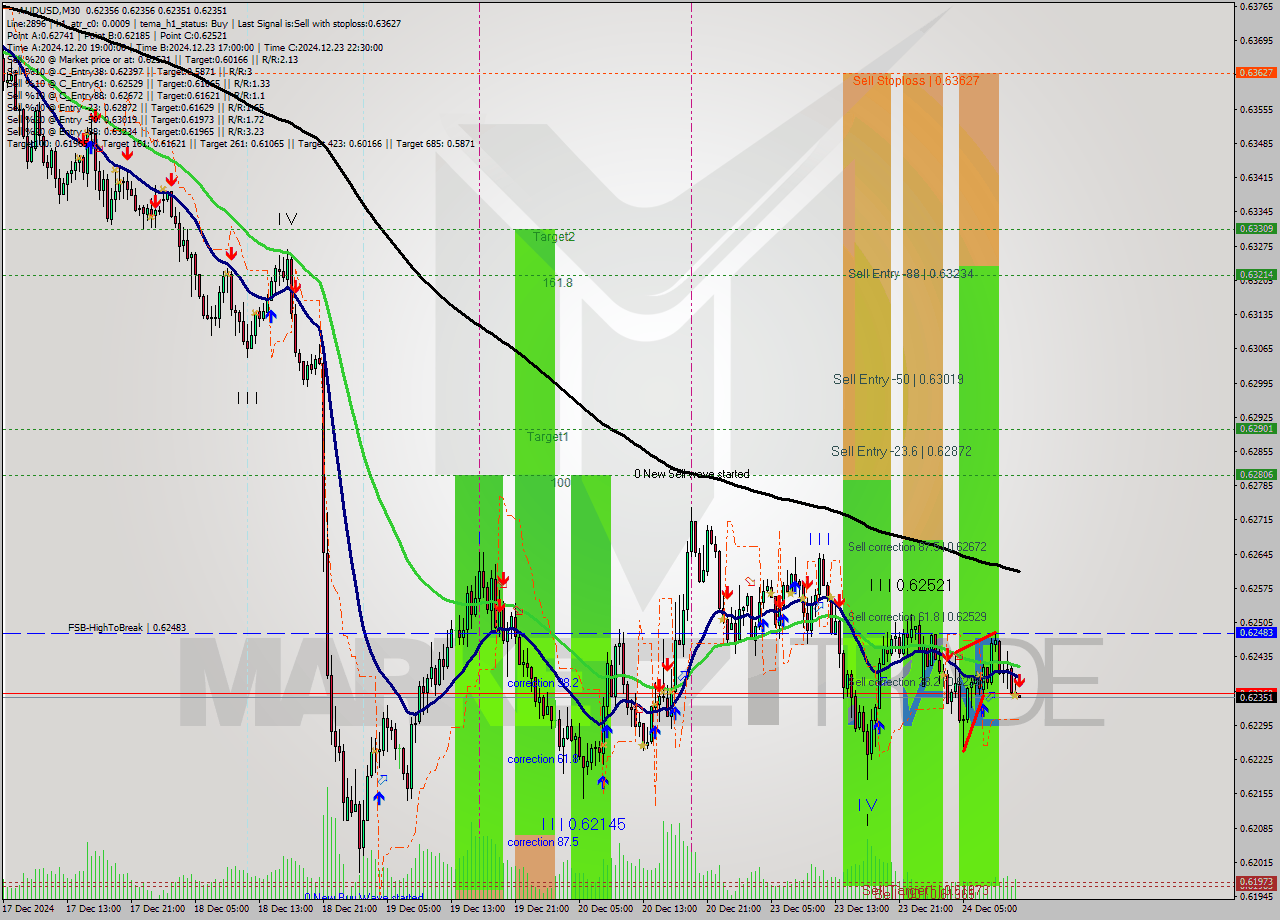
Task: Click the 'correction 38.2' blue label
Action: pyautogui.click(x=542, y=683)
